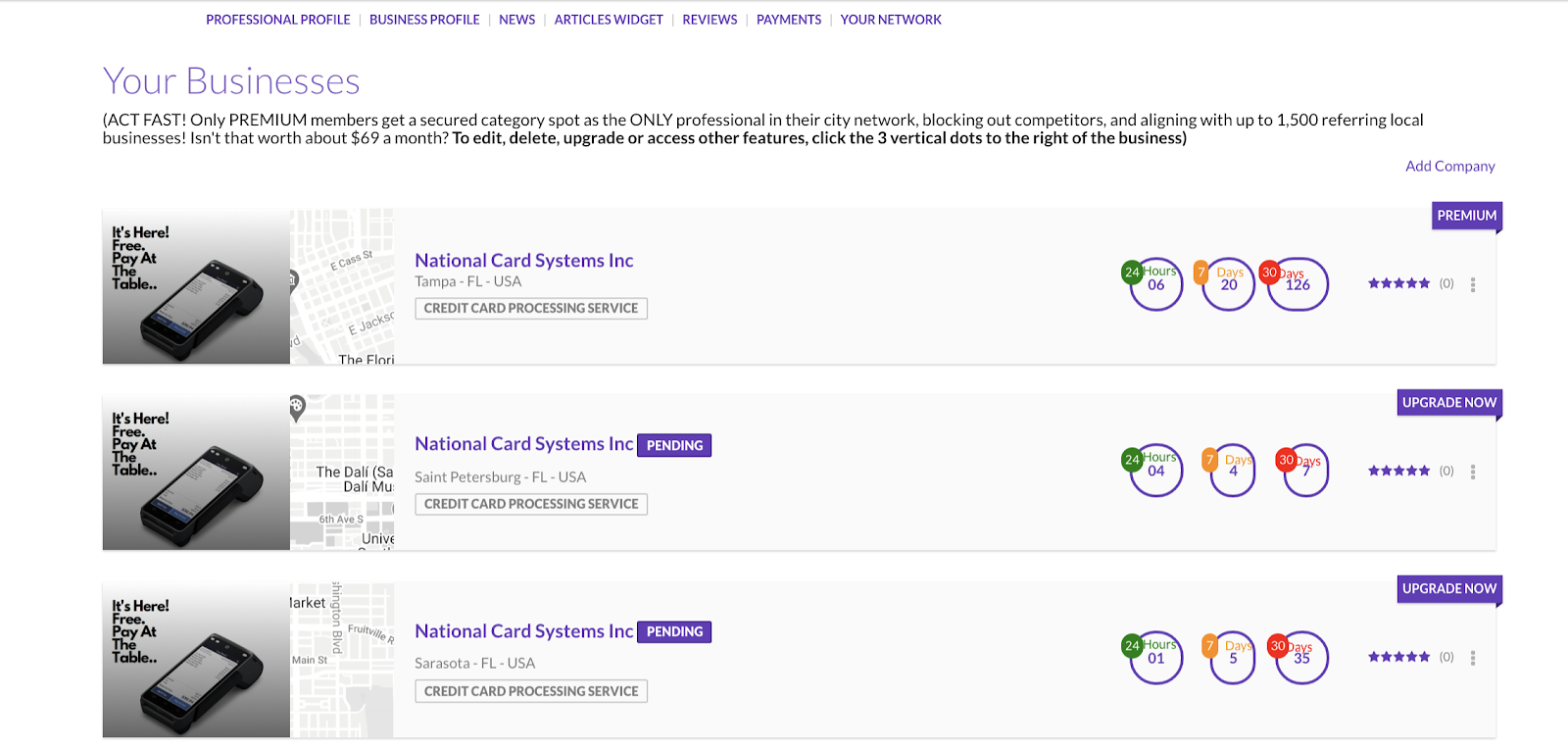The image size is (1568, 747).
Task: Open the Sarasota National Card Systems Inc listing
Action: coord(524,631)
